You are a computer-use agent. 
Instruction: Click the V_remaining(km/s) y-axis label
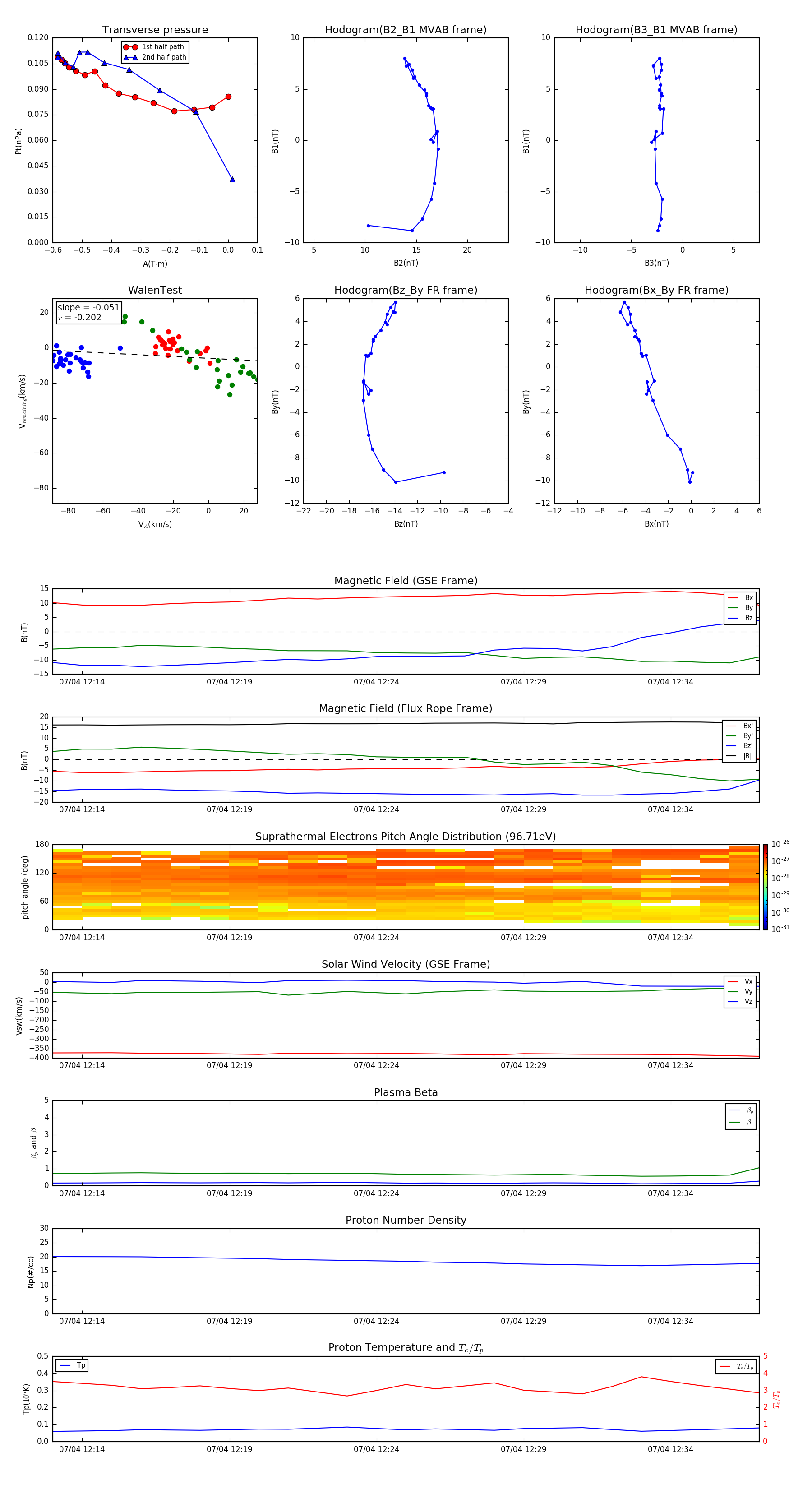22,401
